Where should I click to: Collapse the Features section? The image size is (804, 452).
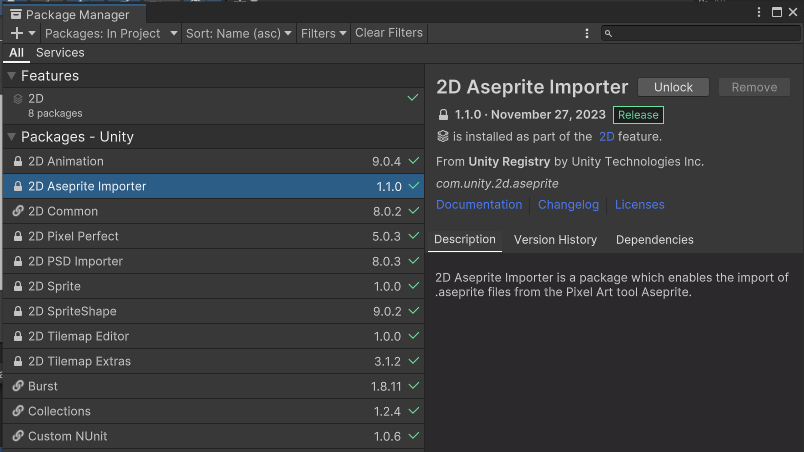(11, 76)
